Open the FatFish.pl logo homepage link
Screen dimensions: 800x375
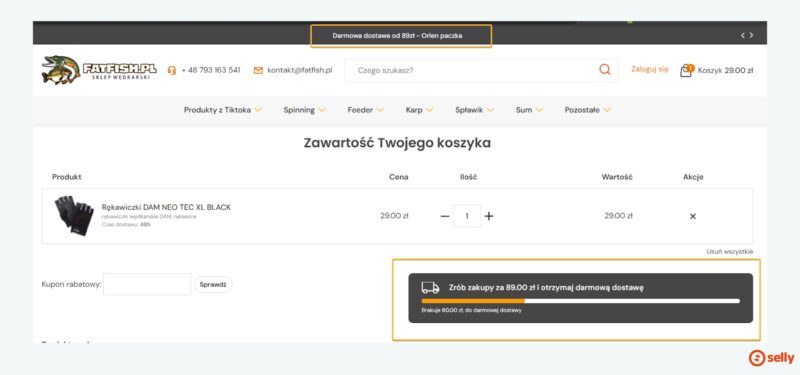click(x=99, y=70)
